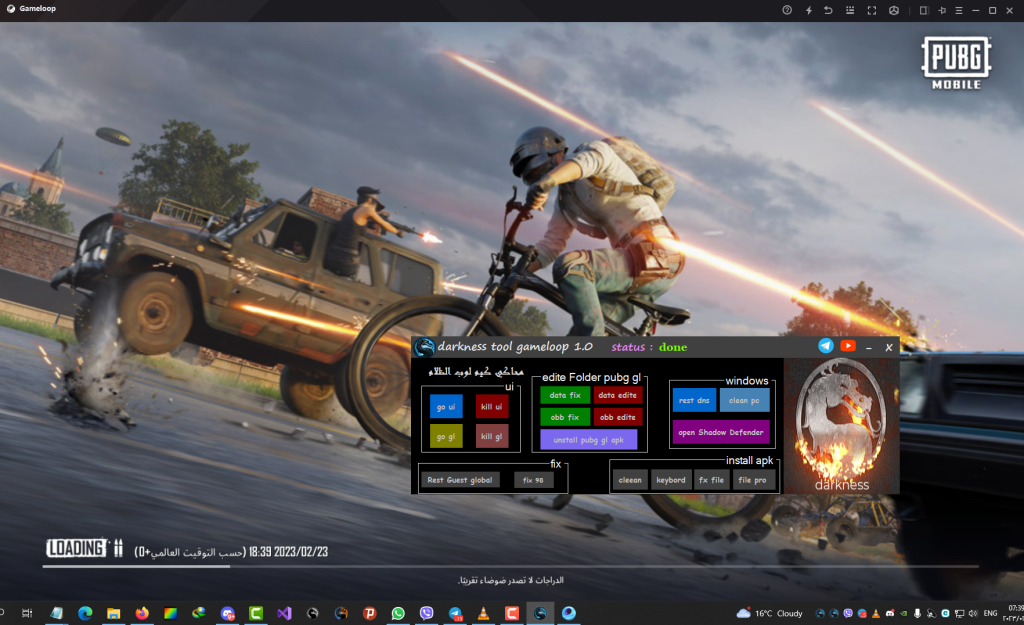The width and height of the screenshot is (1024, 625).
Task: Click the 'keybord' install apk button
Action: [671, 480]
